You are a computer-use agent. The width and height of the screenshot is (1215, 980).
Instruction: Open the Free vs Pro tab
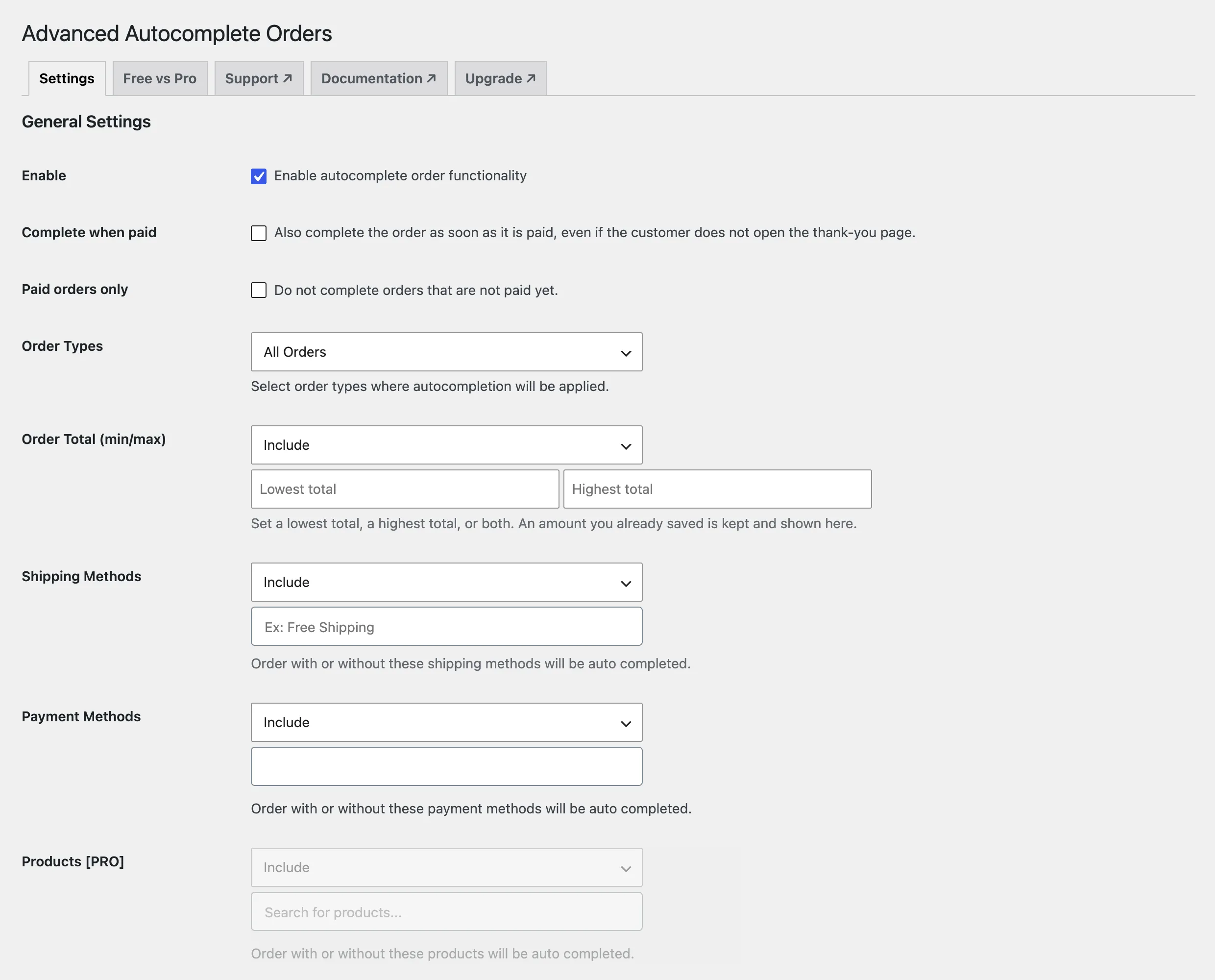pyautogui.click(x=160, y=78)
